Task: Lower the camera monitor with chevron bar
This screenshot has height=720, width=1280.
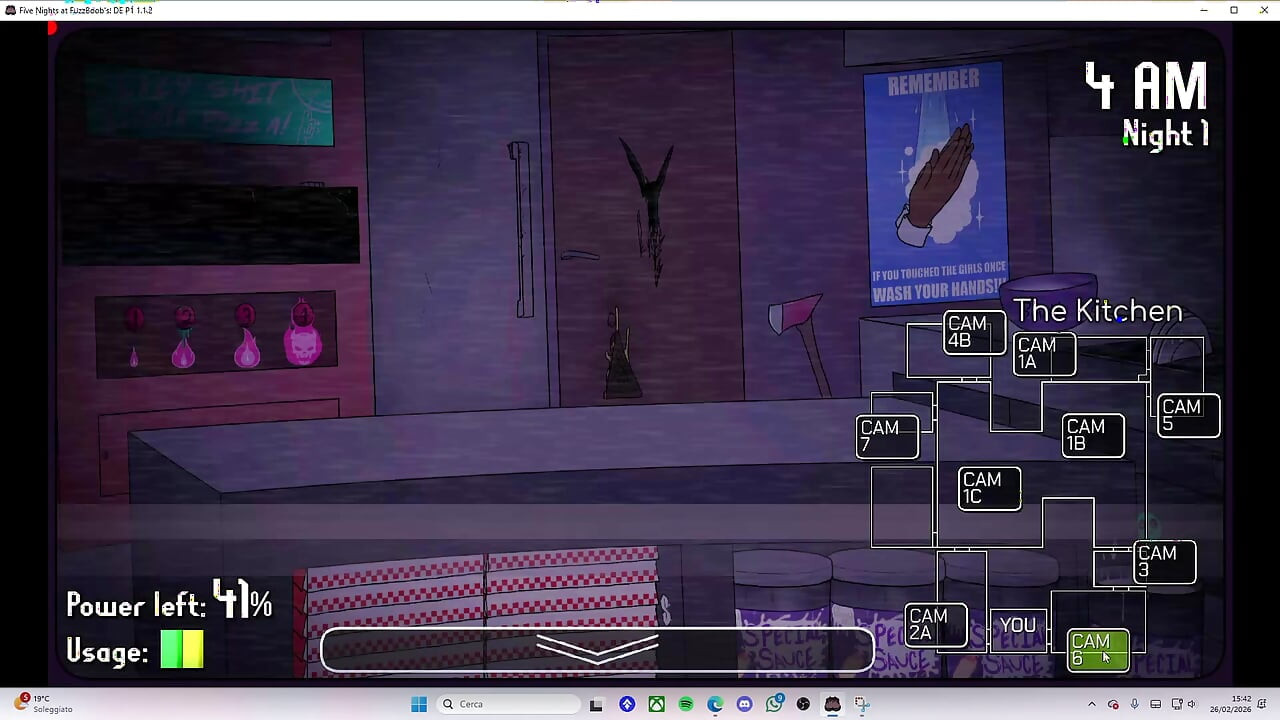Action: [x=597, y=649]
